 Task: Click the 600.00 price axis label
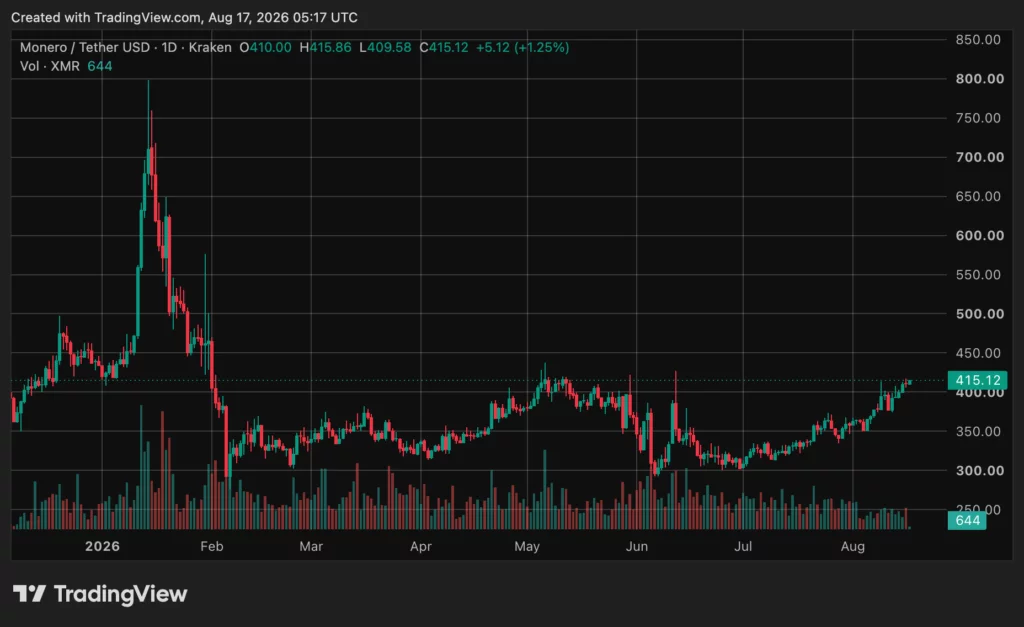click(x=980, y=236)
